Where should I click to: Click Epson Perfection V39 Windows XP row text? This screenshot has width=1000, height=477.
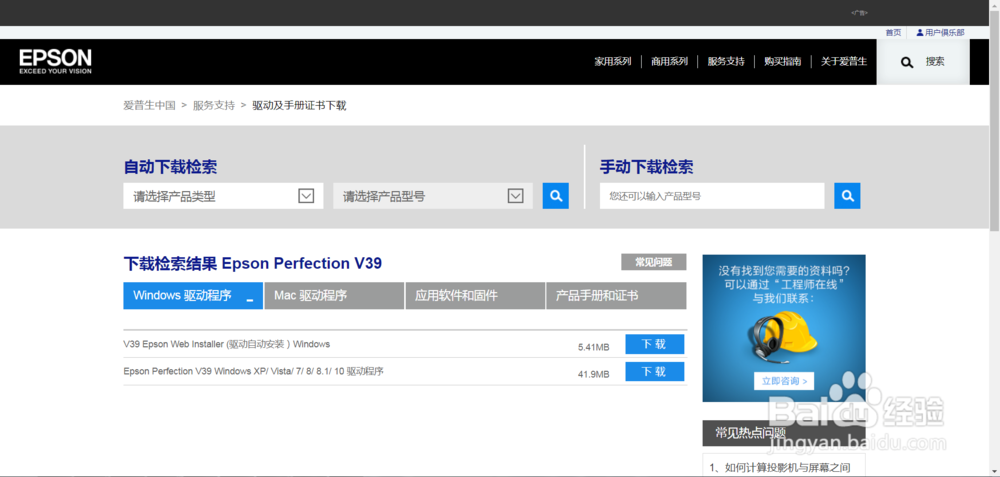pos(253,371)
